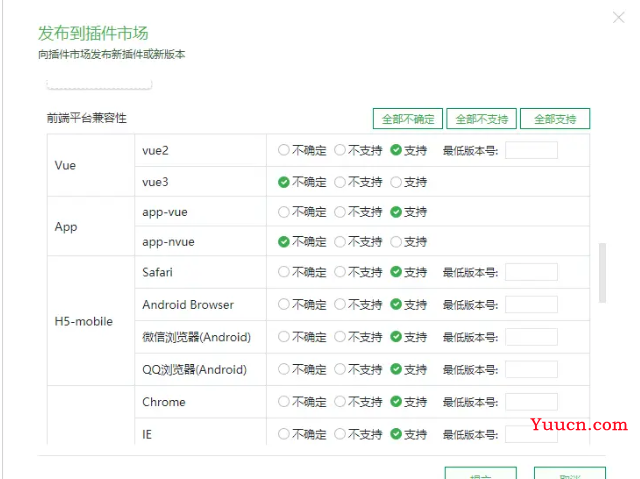Select 不确定 for Safari
640x479 pixels.
pos(284,272)
